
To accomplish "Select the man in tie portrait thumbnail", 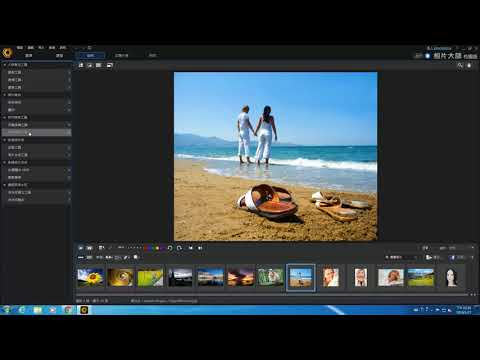I will pyautogui.click(x=361, y=278).
